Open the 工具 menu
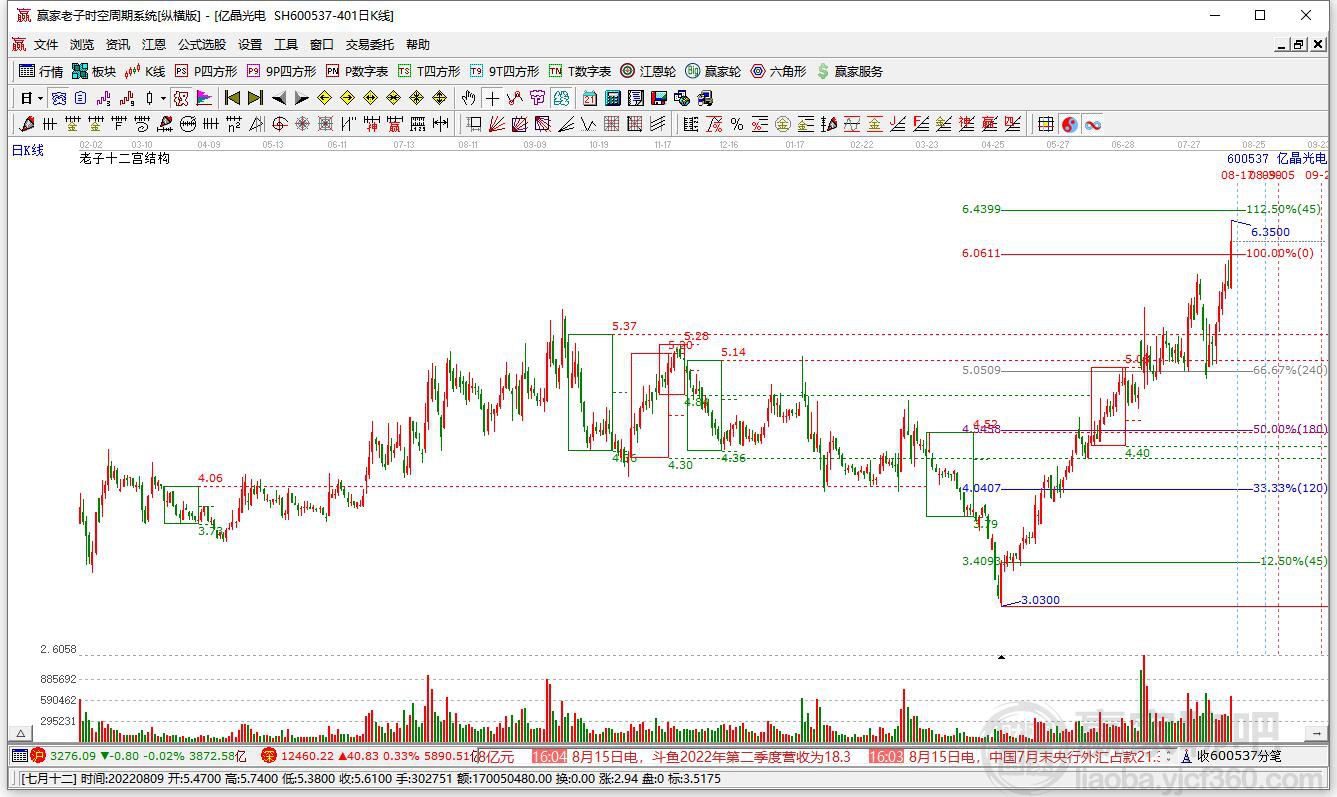This screenshot has width=1337, height=797. pos(286,45)
